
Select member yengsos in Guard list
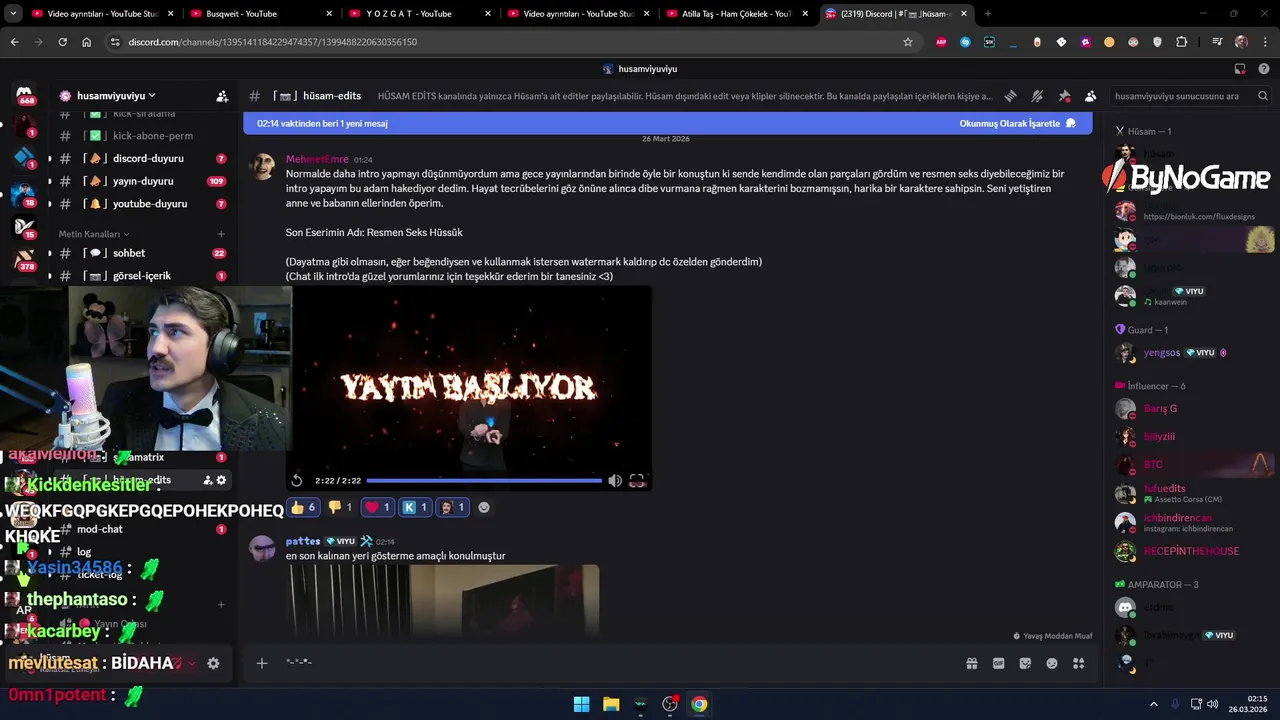pos(1162,353)
